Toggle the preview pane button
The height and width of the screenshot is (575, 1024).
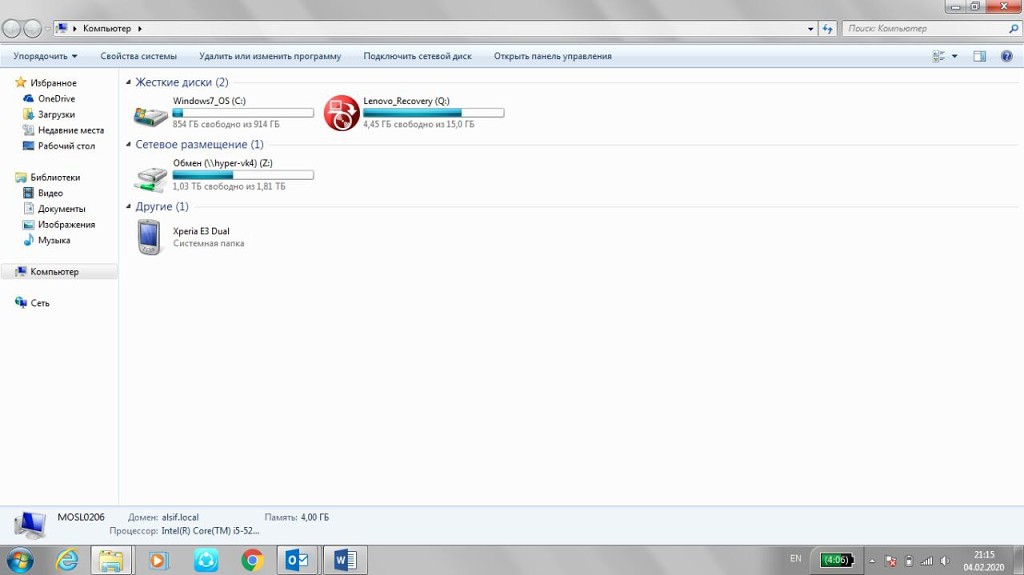(x=980, y=56)
